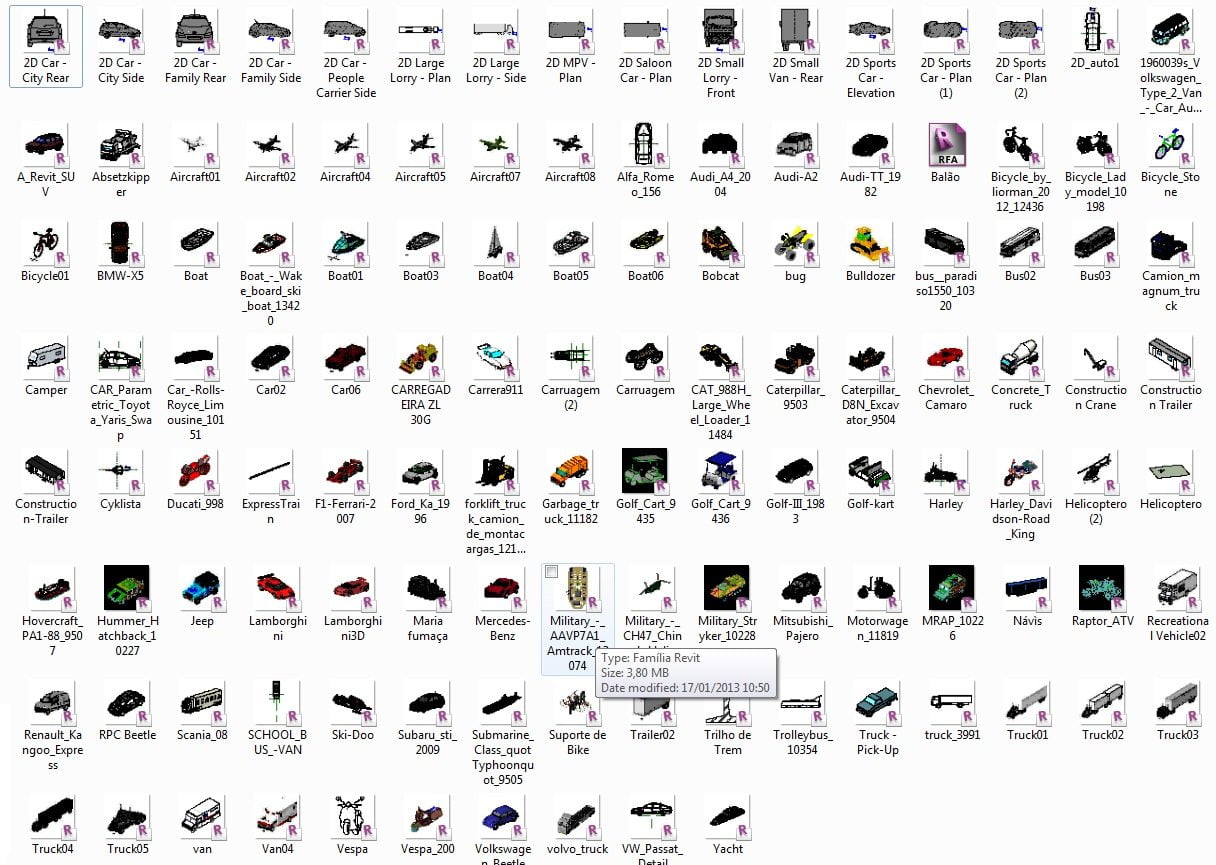The width and height of the screenshot is (1216, 865).
Task: Select the Carrera911 file icon
Action: point(496,360)
